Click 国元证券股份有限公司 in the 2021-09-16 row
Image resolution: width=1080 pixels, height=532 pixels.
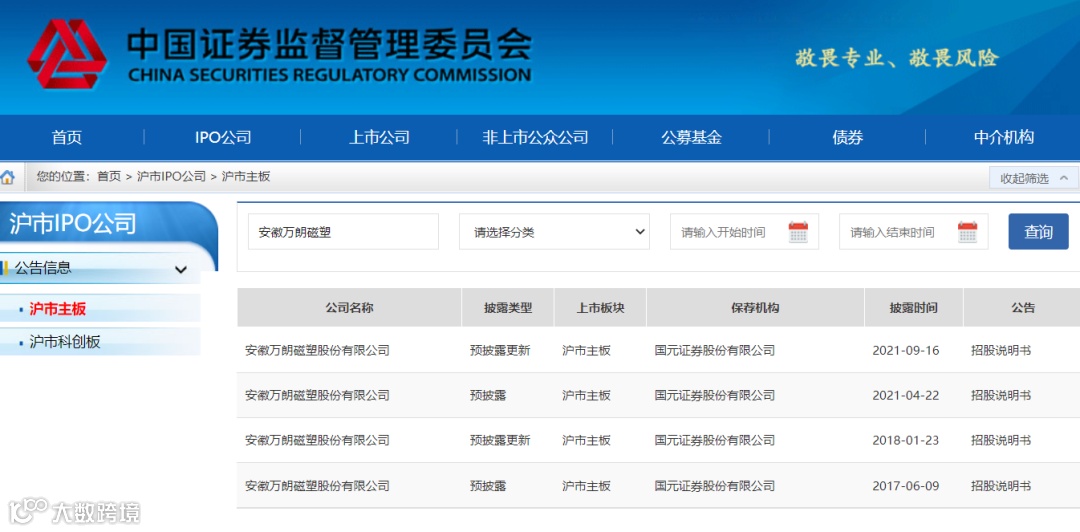[x=715, y=350]
